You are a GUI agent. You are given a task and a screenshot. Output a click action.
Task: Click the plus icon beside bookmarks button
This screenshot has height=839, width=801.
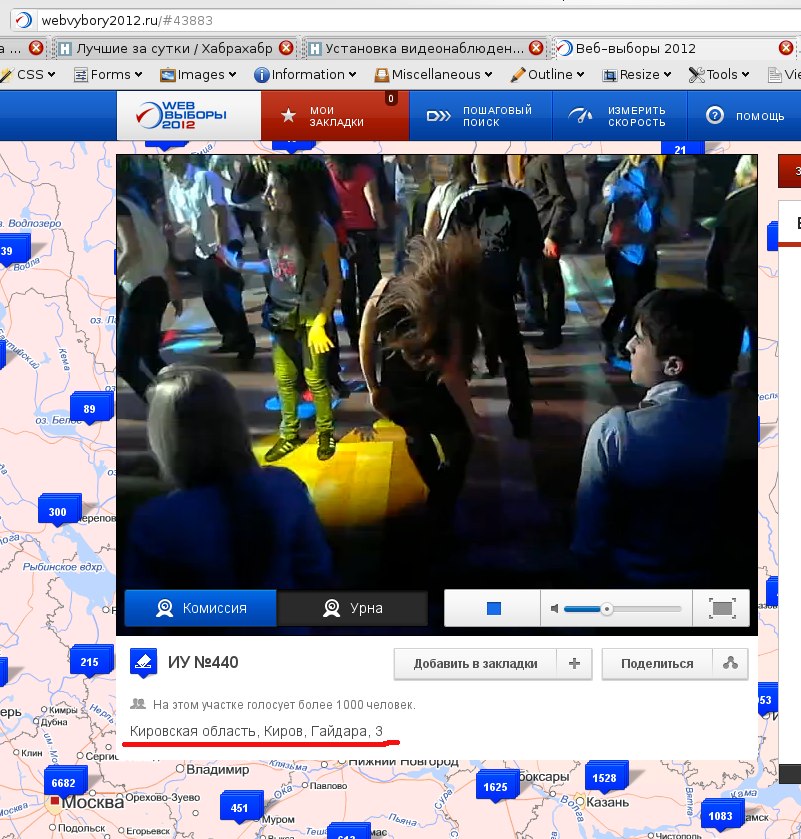574,663
